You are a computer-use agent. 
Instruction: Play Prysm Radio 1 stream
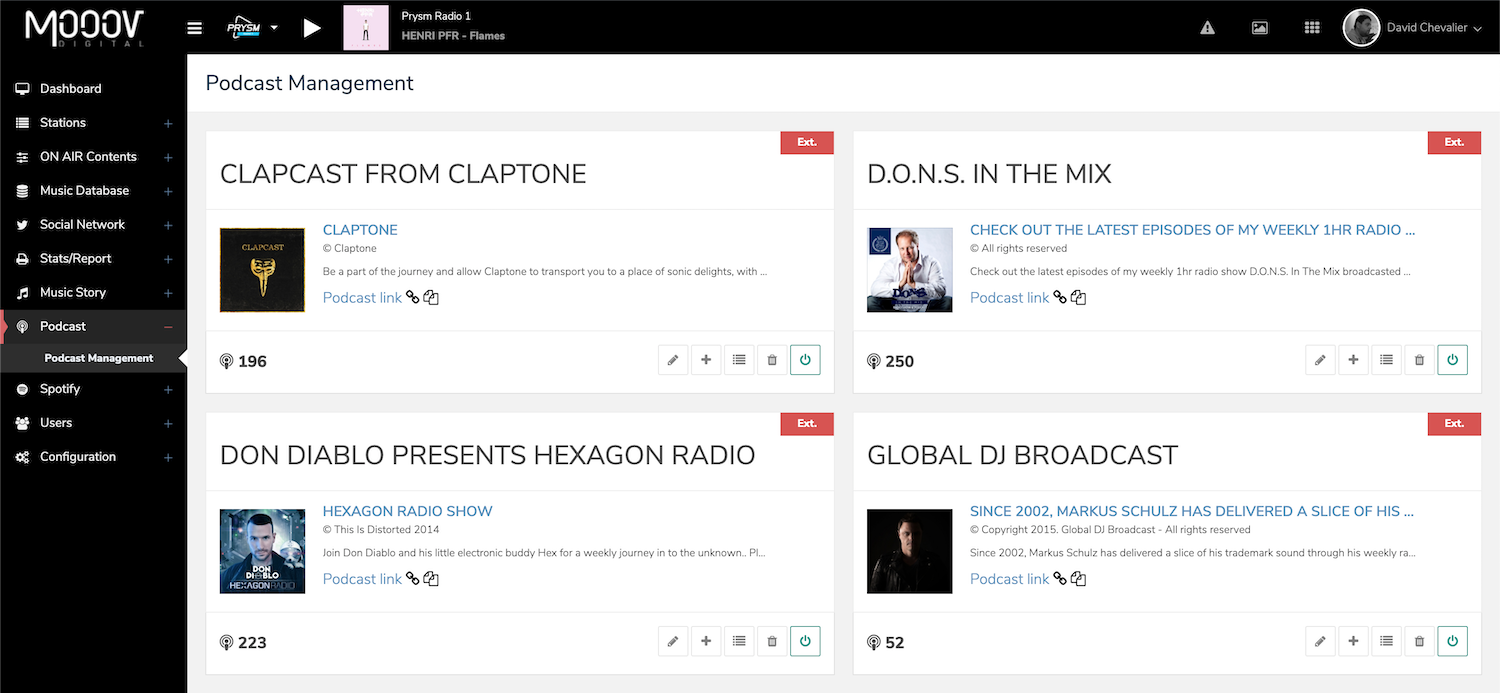[x=312, y=28]
